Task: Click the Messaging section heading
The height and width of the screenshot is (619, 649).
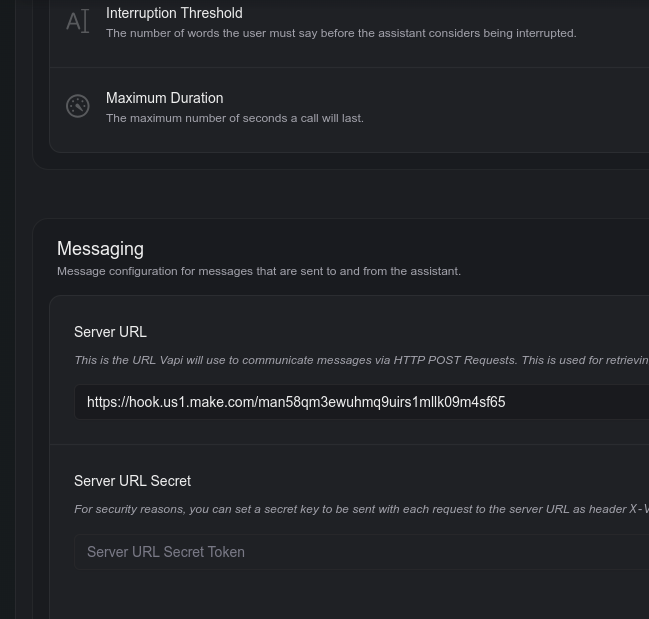Action: point(100,249)
